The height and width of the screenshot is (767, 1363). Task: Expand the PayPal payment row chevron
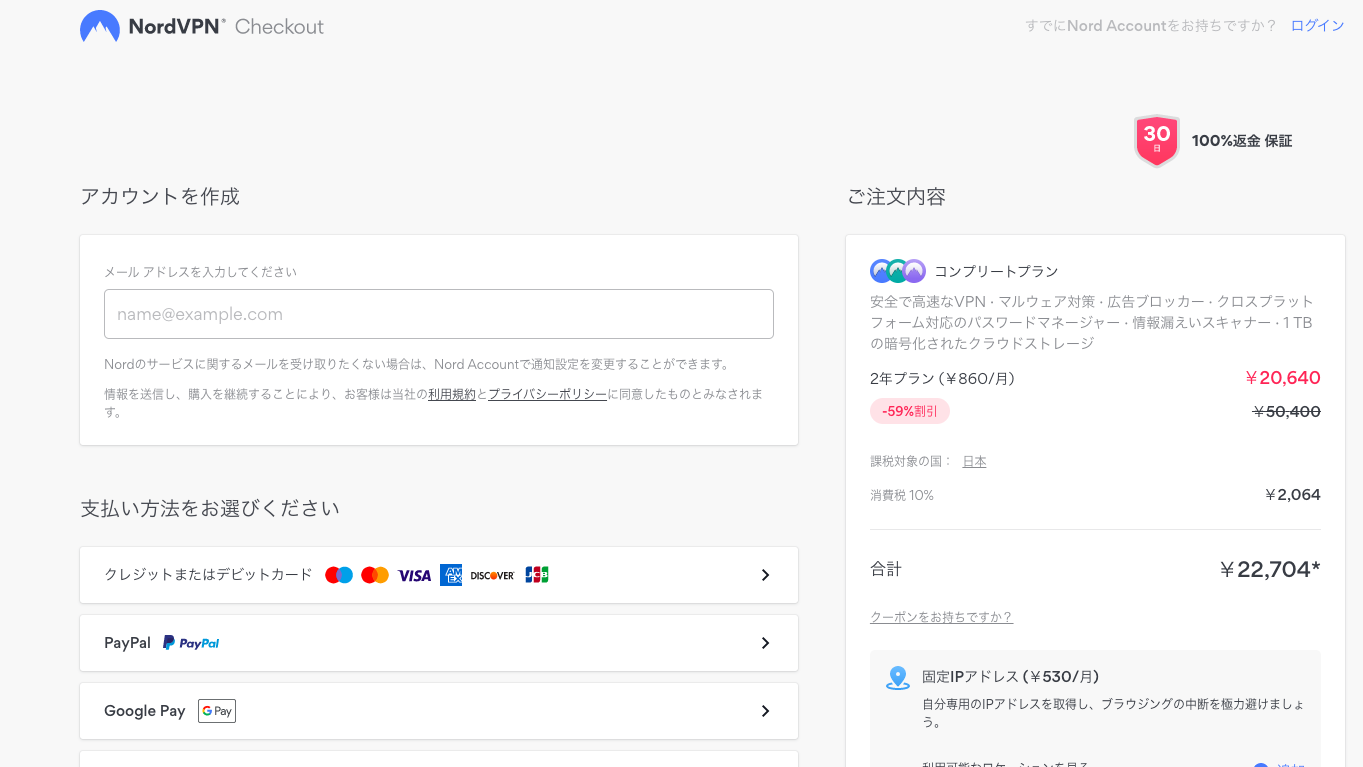(765, 643)
